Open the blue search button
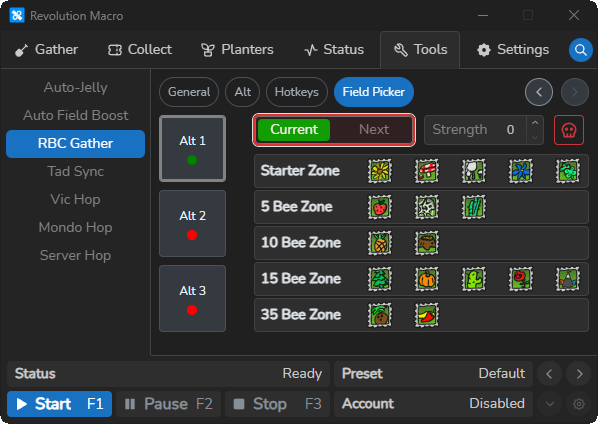The image size is (598, 424). point(580,50)
